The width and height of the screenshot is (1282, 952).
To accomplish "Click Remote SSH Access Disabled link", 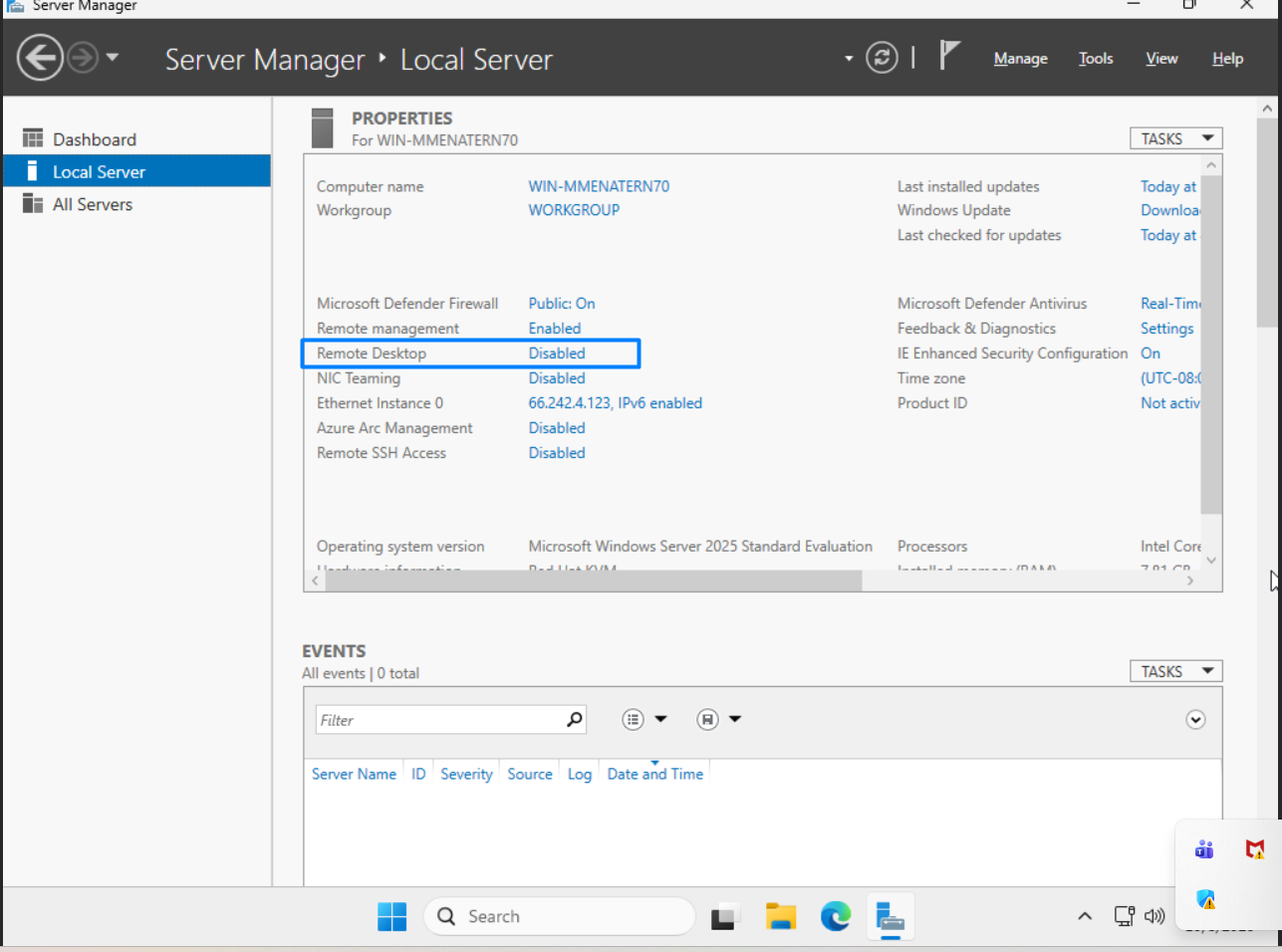I will (557, 453).
